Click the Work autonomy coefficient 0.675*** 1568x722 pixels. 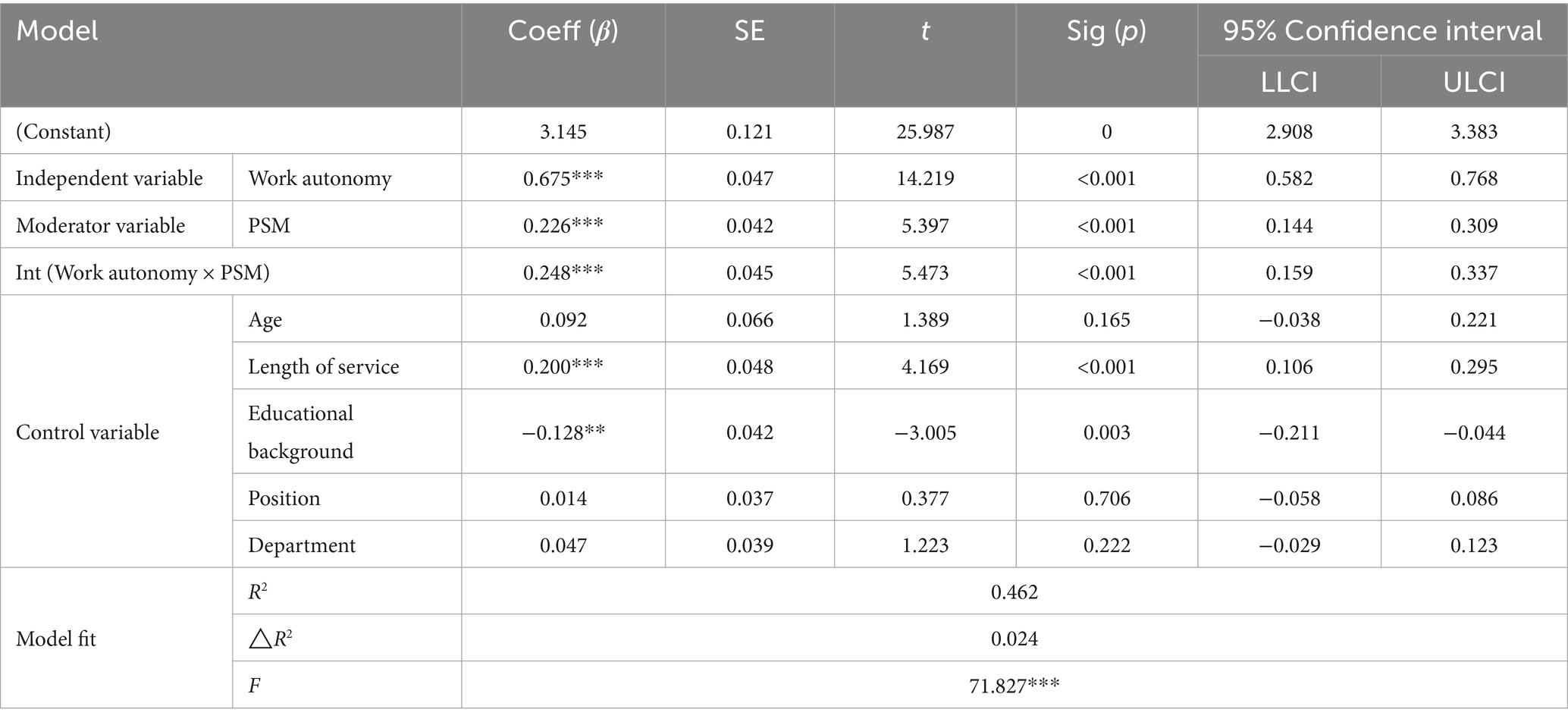[563, 178]
